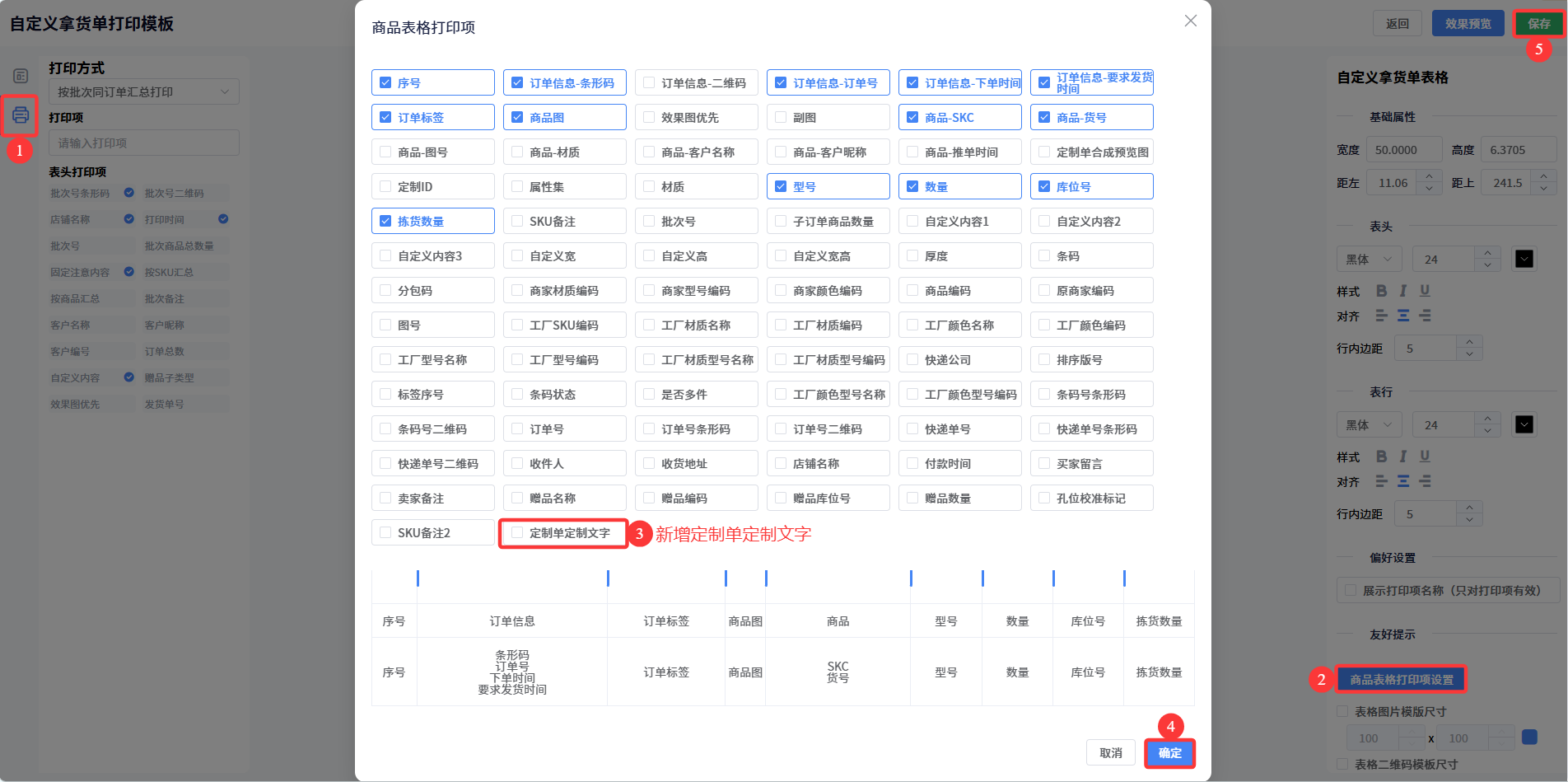
Task: Toggle italic in 表头 style row
Action: [1403, 291]
